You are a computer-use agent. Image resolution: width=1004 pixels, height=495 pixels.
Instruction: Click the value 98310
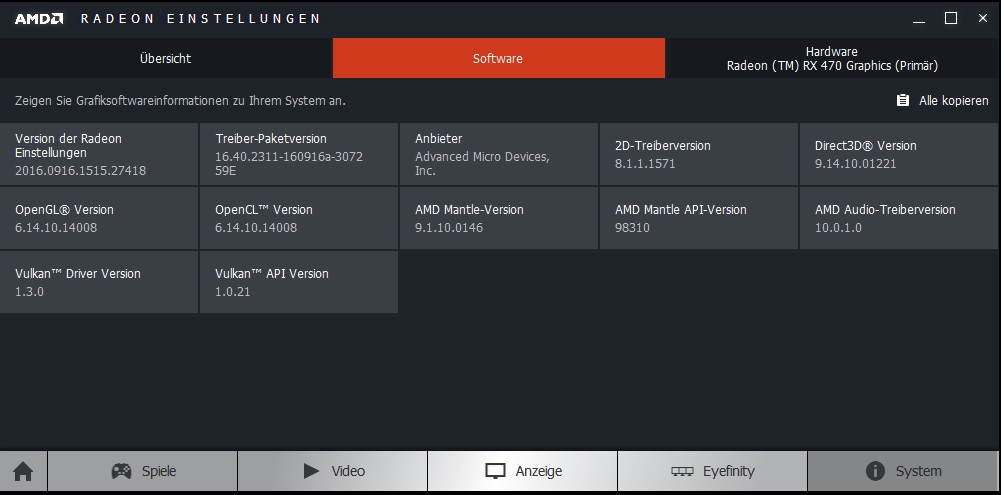pos(632,228)
